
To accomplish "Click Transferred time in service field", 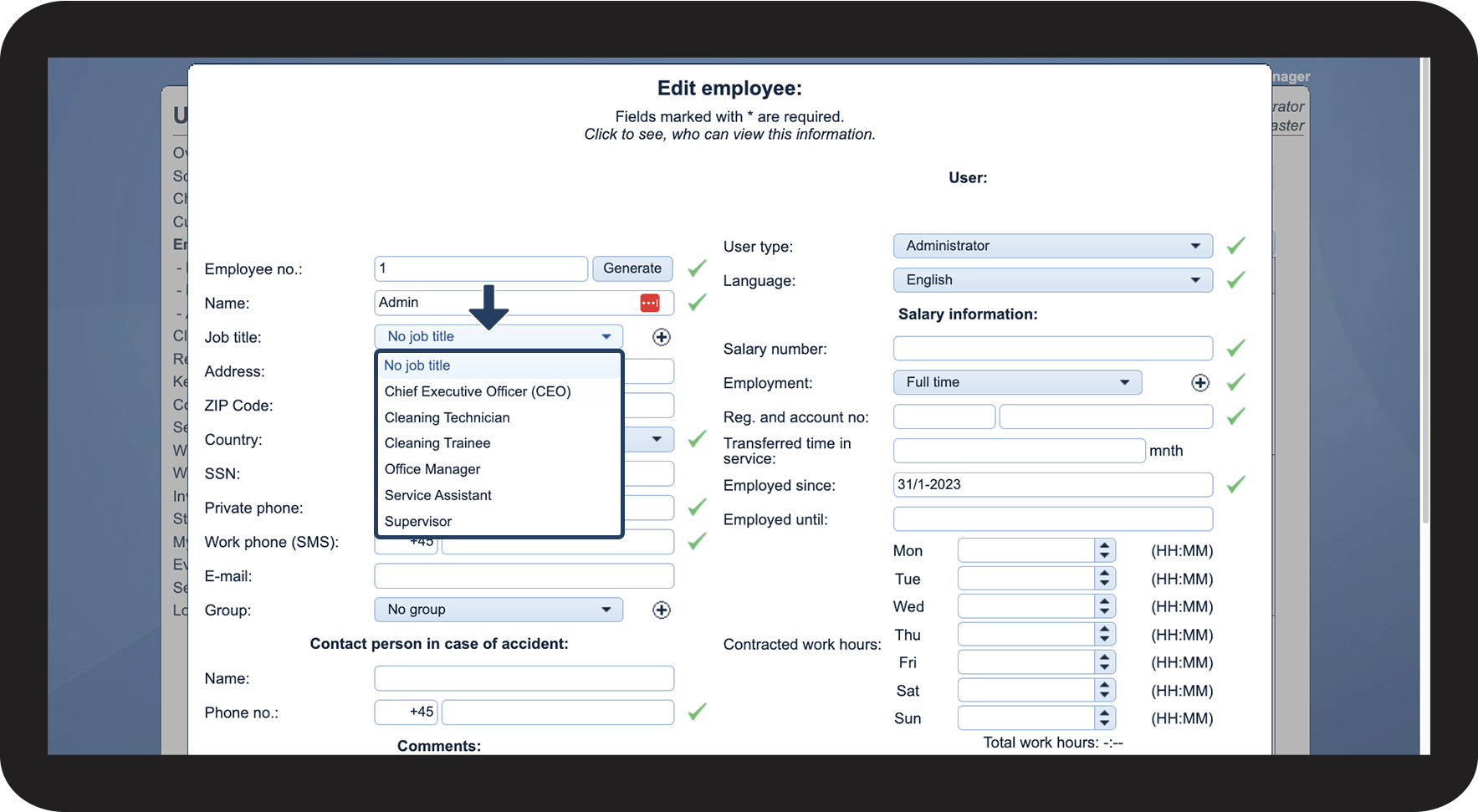I will tap(1020, 451).
